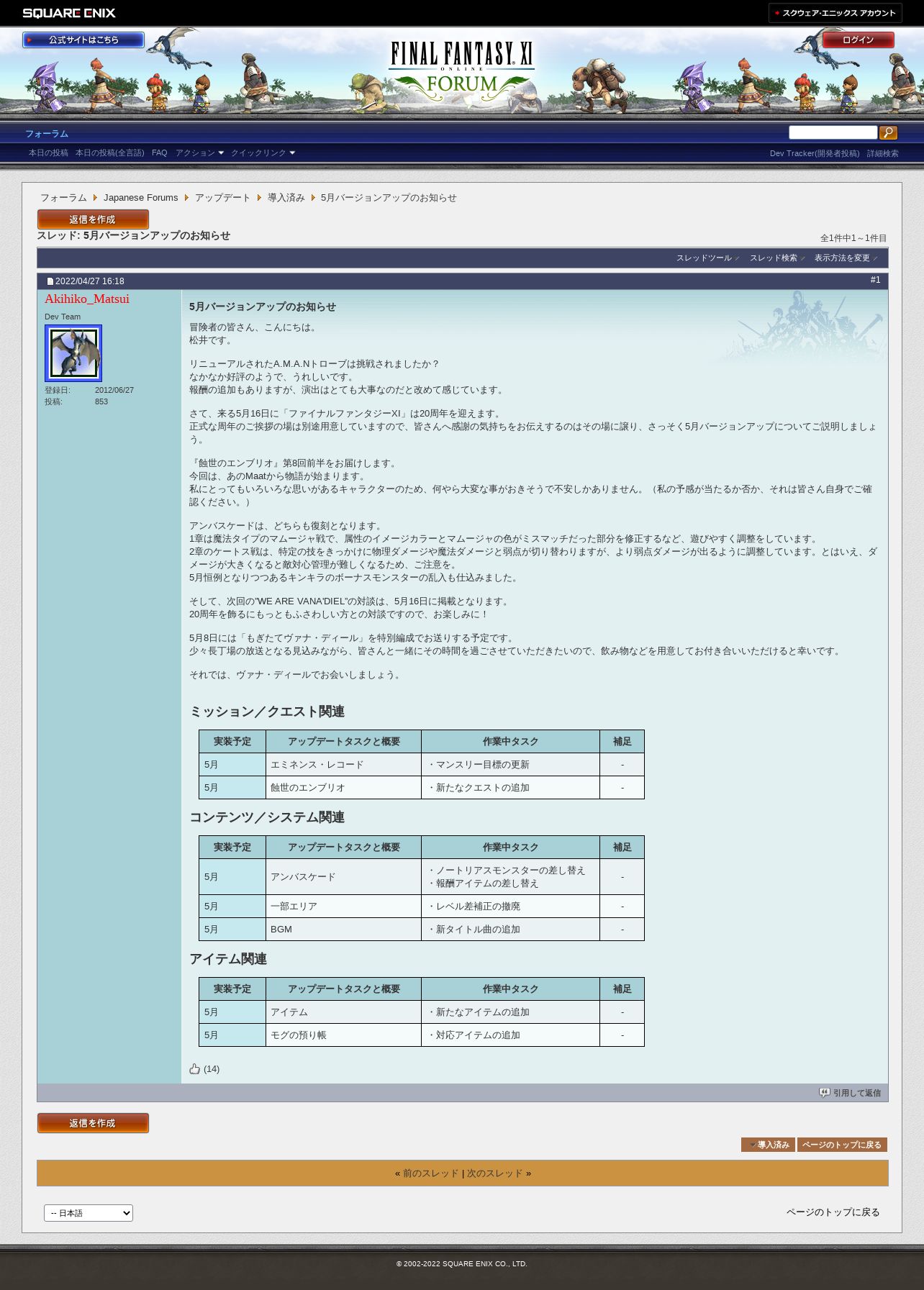Open the スレッド検索 dropdown
This screenshot has height=1290, width=924.
(777, 258)
